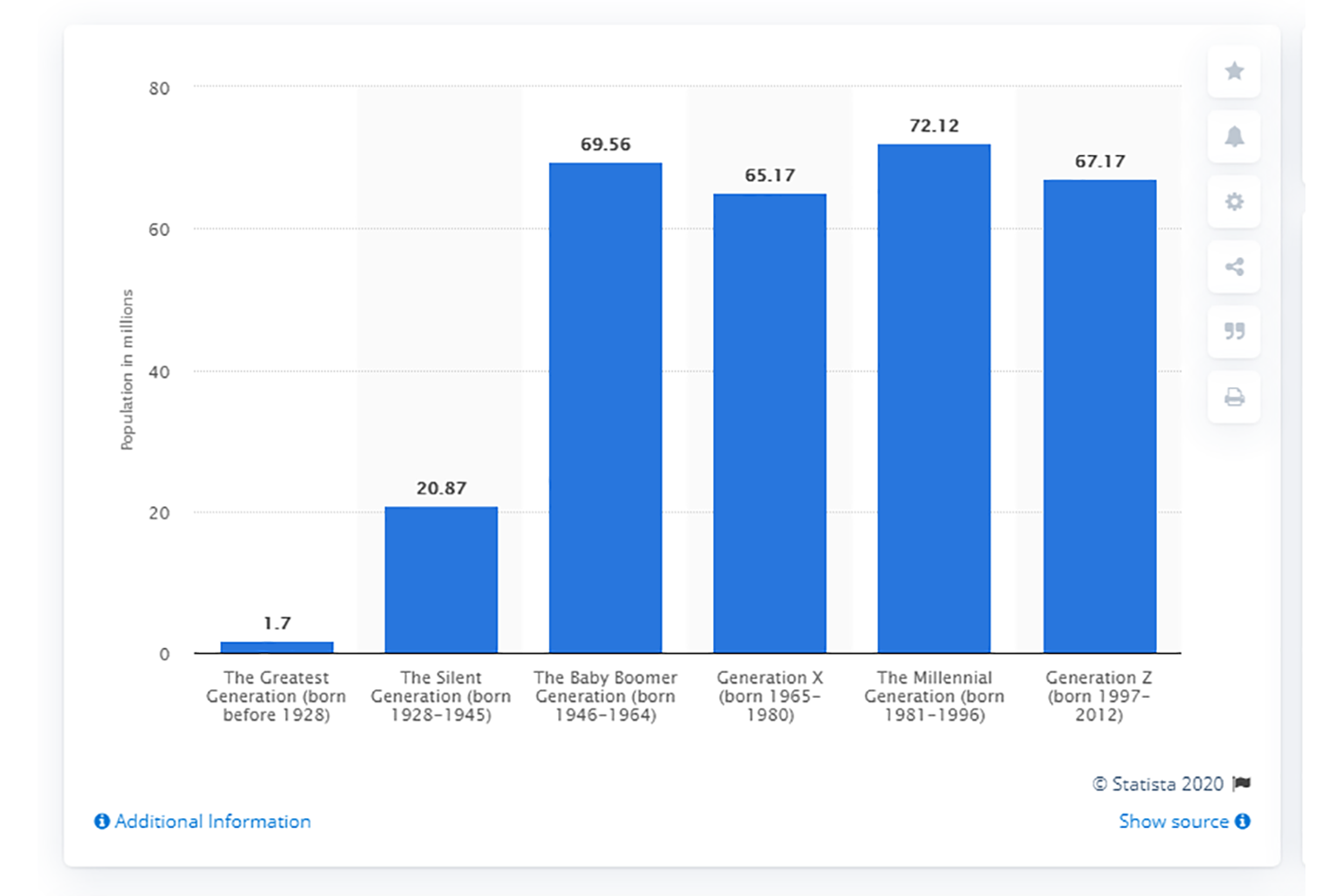Get a citation using the quote icon
Screen dimensions: 1344x896
(1234, 332)
